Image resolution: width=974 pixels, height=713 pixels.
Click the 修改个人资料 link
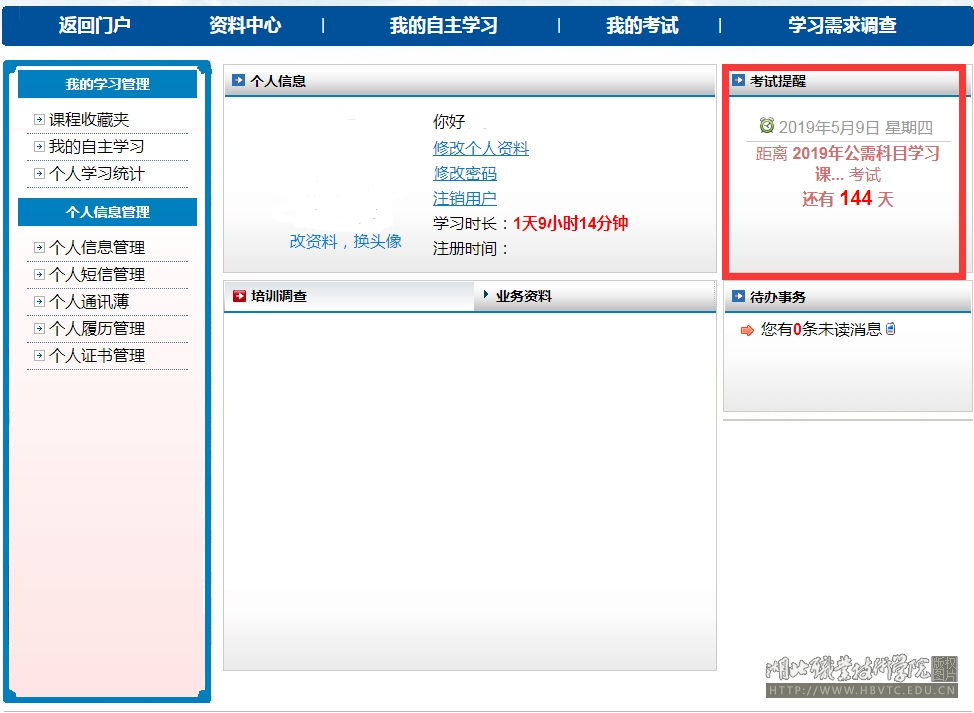(x=481, y=148)
